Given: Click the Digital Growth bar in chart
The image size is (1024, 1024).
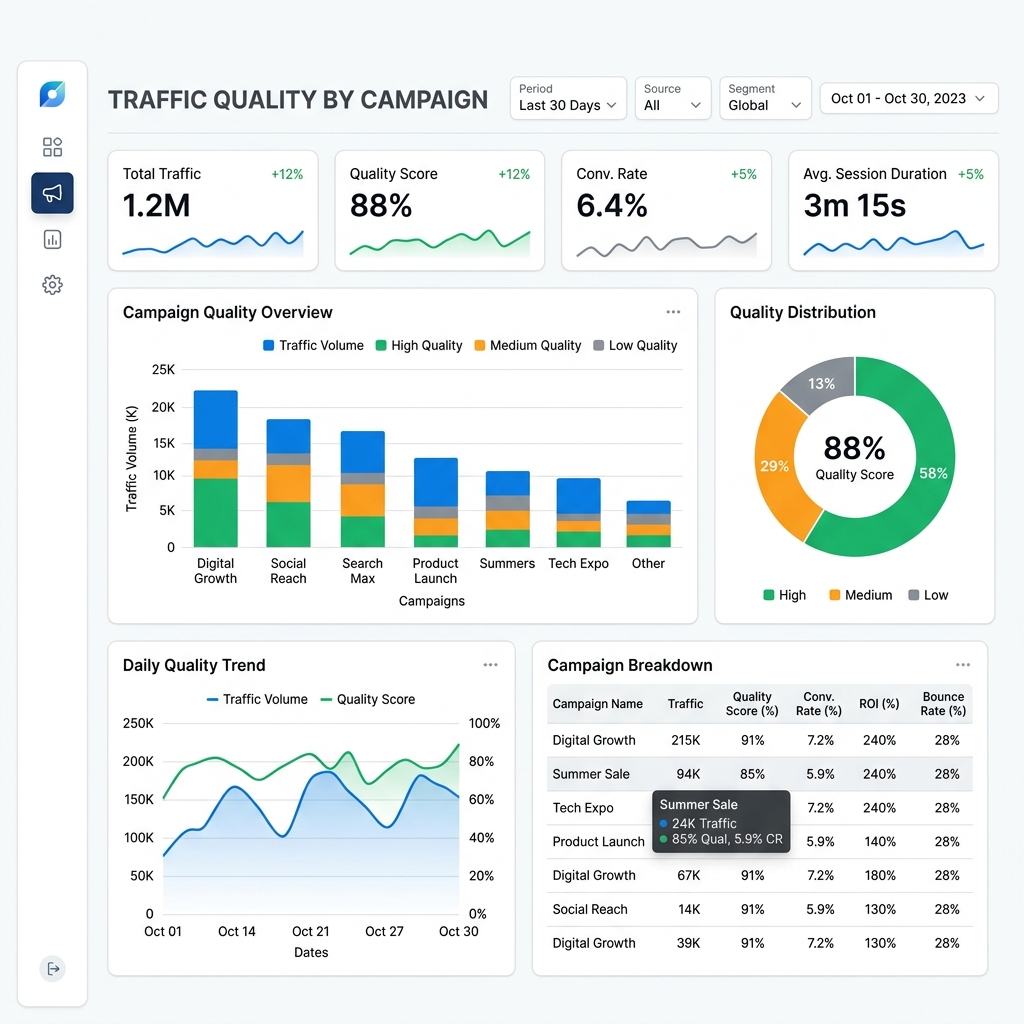Looking at the screenshot, I should click(x=216, y=469).
